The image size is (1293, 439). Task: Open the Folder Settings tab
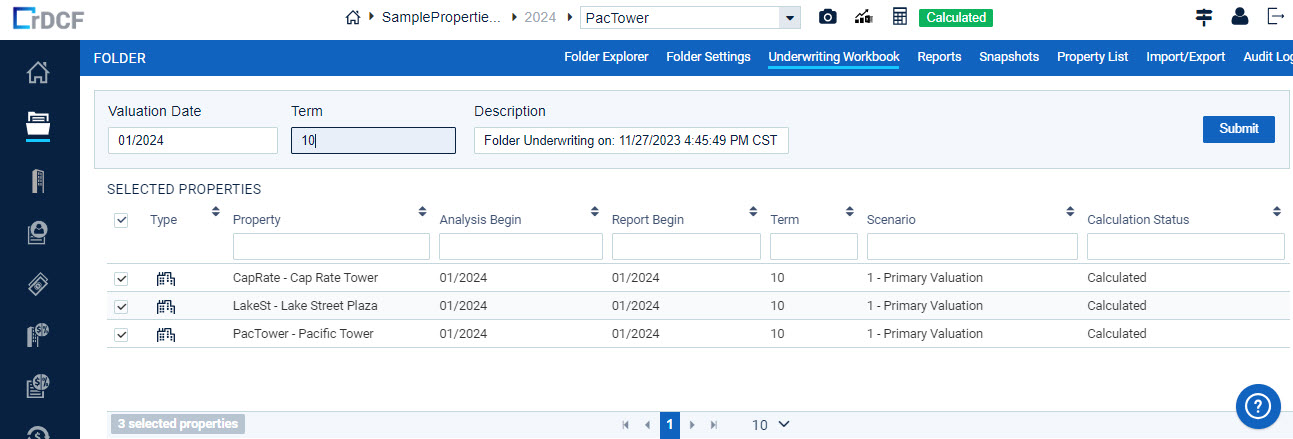708,57
